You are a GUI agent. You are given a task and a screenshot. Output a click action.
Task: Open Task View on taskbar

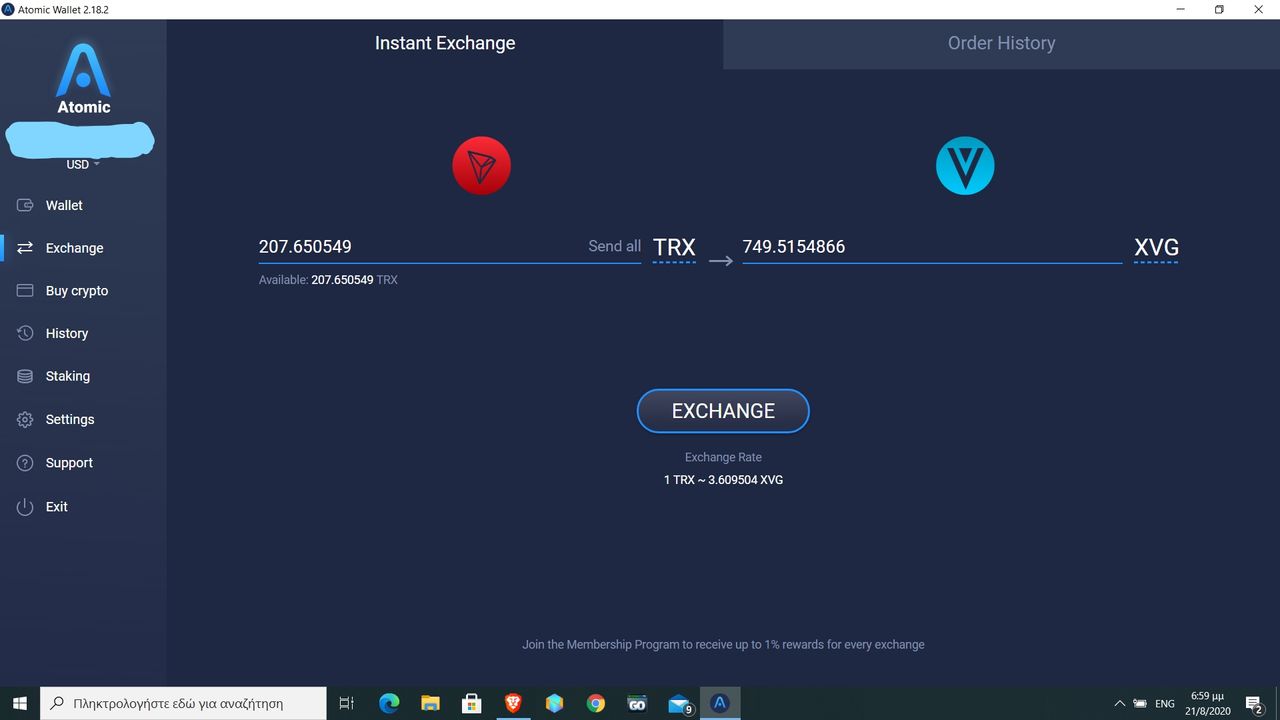coord(346,703)
